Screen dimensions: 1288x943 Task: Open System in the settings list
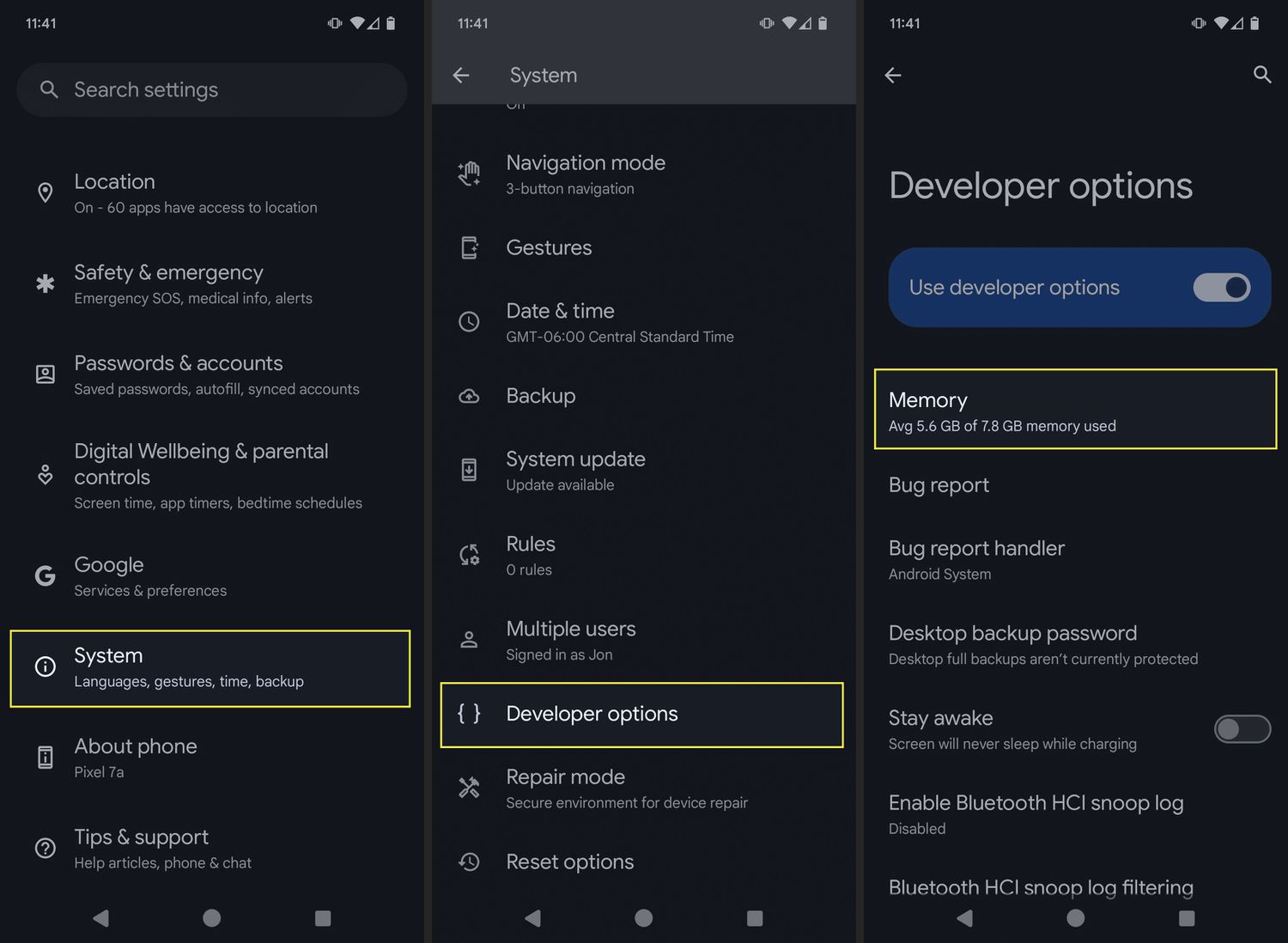[210, 669]
